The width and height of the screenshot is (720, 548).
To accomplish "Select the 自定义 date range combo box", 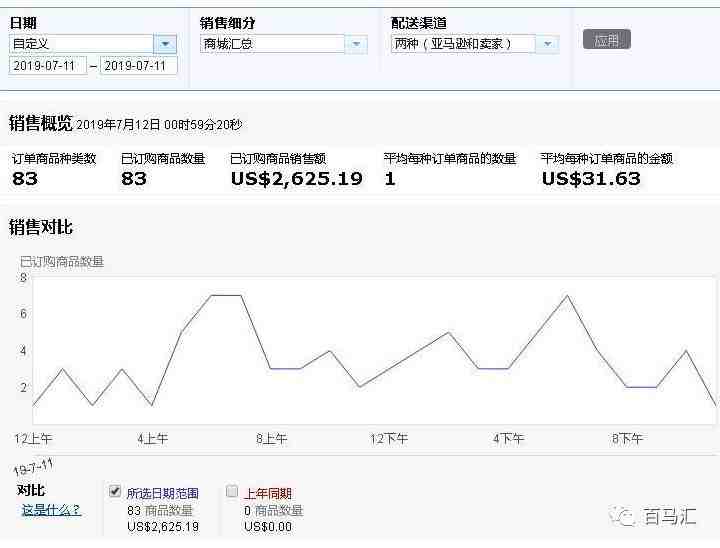I will click(x=93, y=44).
